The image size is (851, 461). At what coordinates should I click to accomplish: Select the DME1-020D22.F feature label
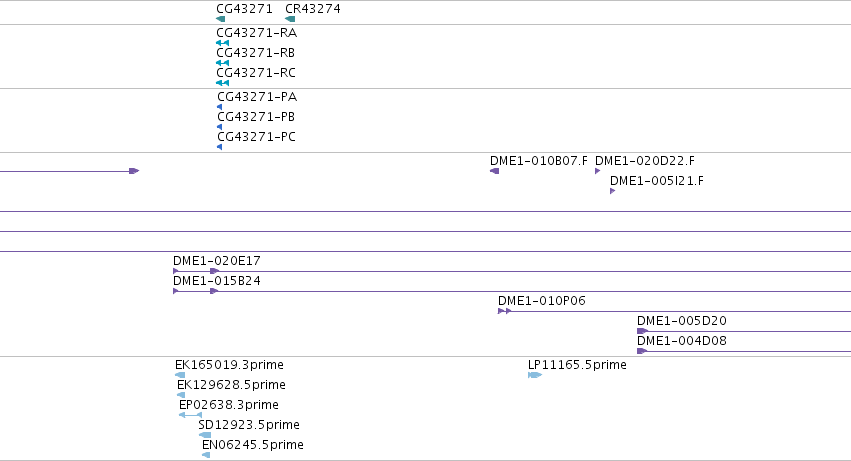click(645, 161)
